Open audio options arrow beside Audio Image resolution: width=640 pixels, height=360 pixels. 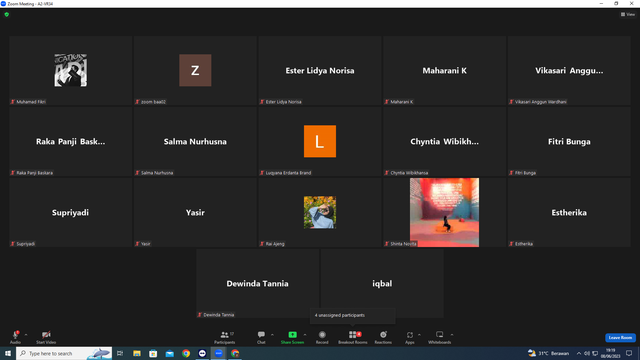tap(26, 335)
